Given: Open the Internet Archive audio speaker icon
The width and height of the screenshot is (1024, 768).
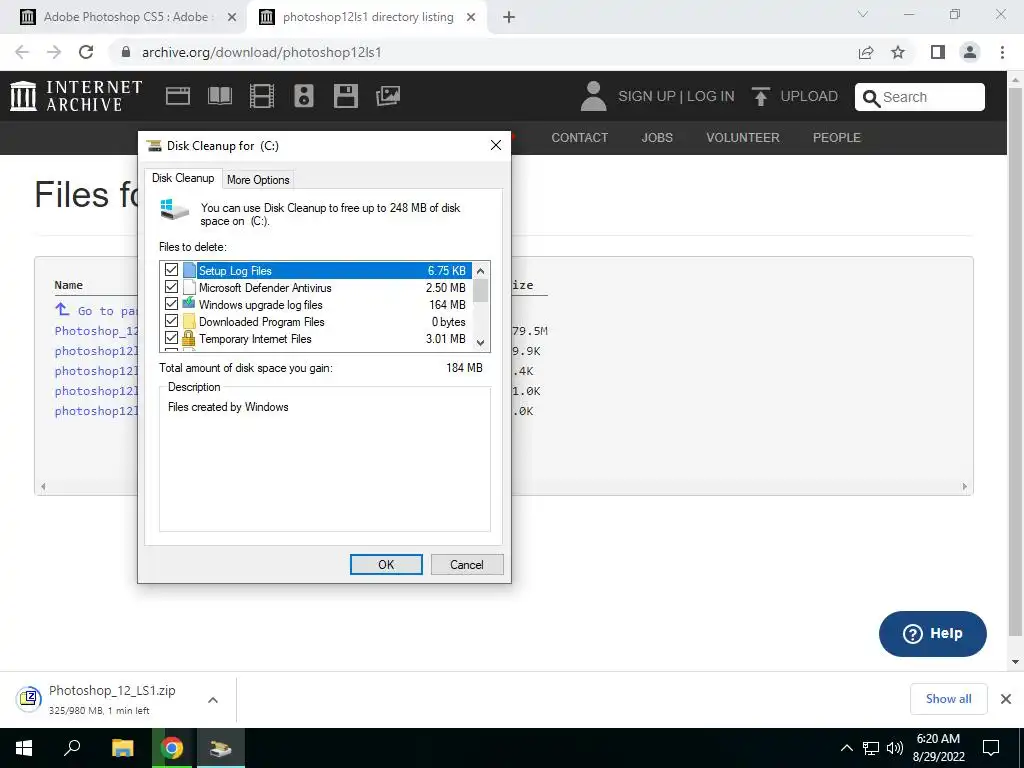Looking at the screenshot, I should coord(304,96).
